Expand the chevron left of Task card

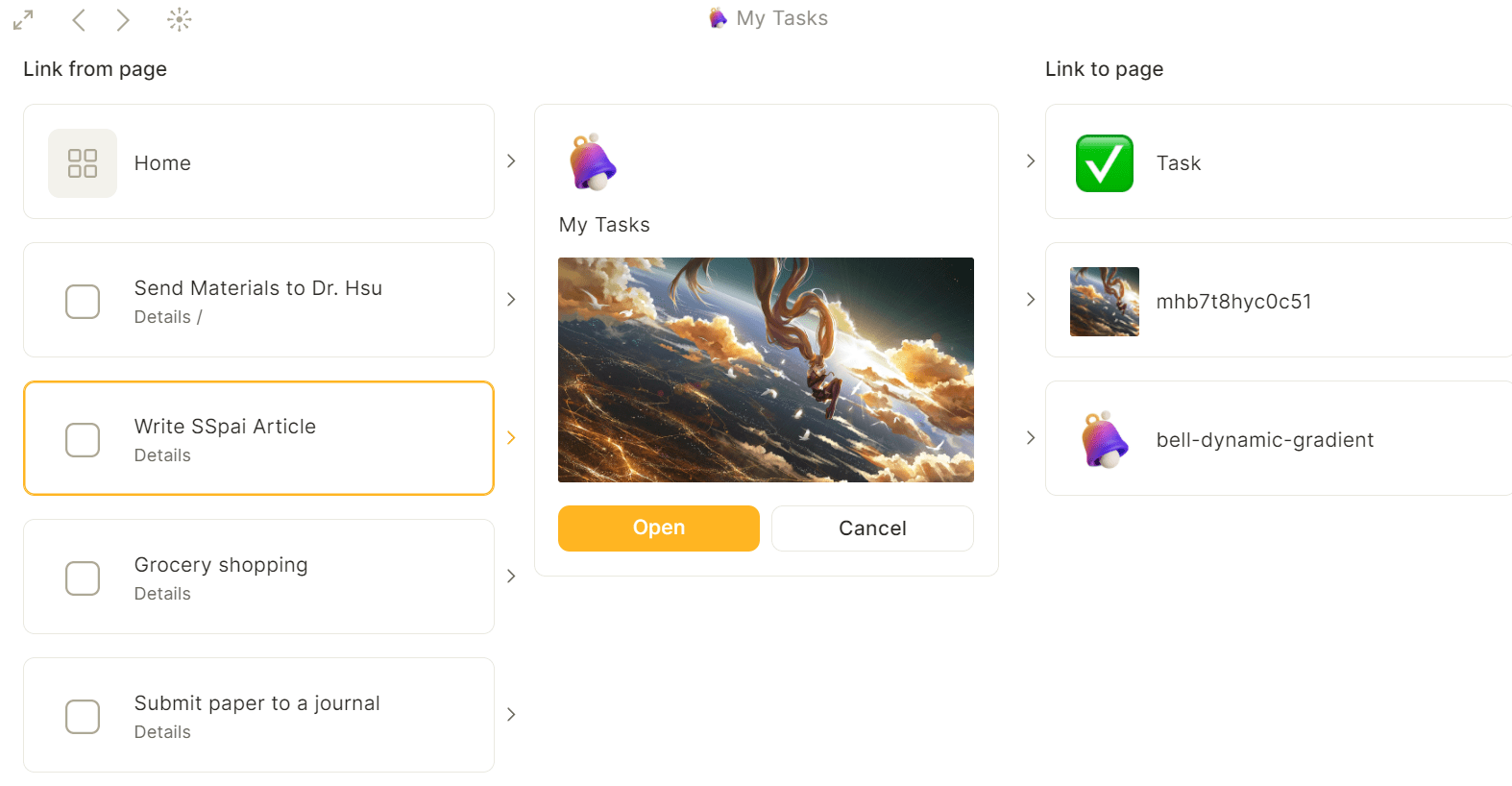(1031, 161)
